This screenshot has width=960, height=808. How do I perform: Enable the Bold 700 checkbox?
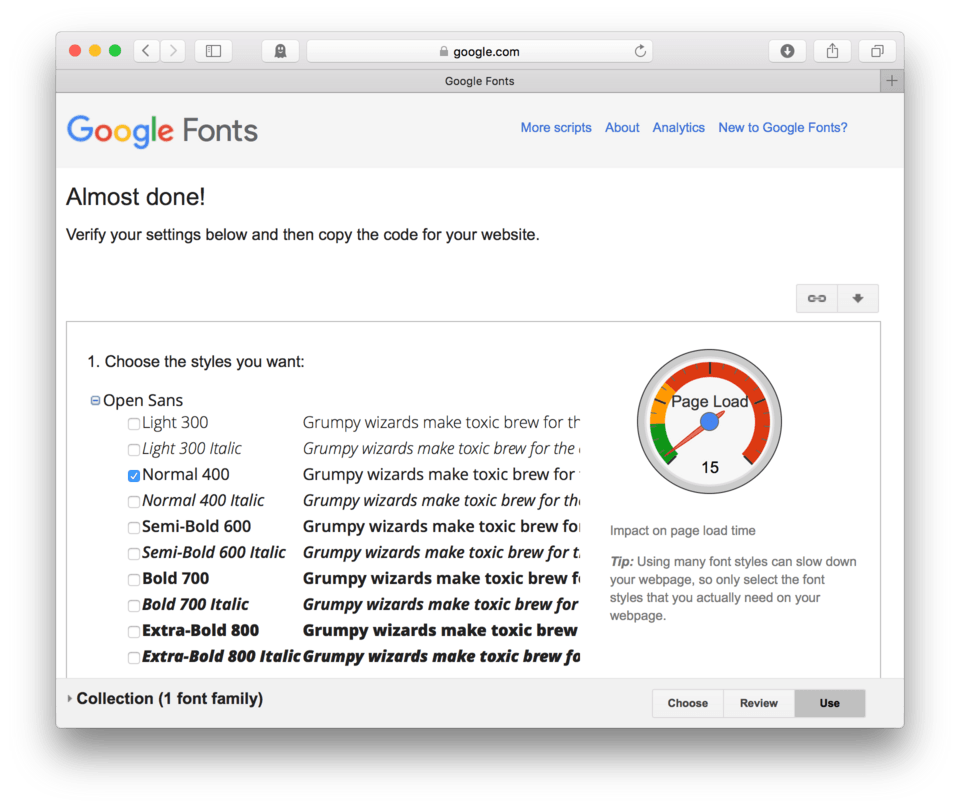[x=133, y=580]
